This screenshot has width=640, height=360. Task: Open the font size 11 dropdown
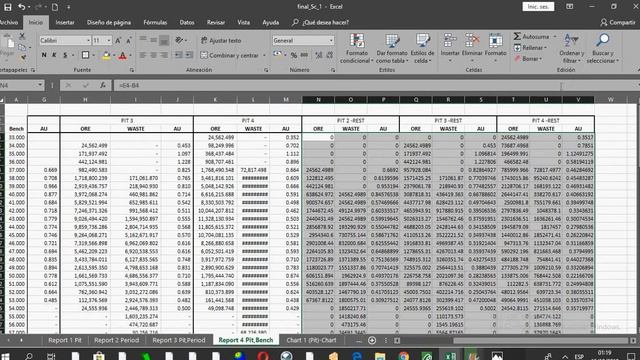[109, 40]
